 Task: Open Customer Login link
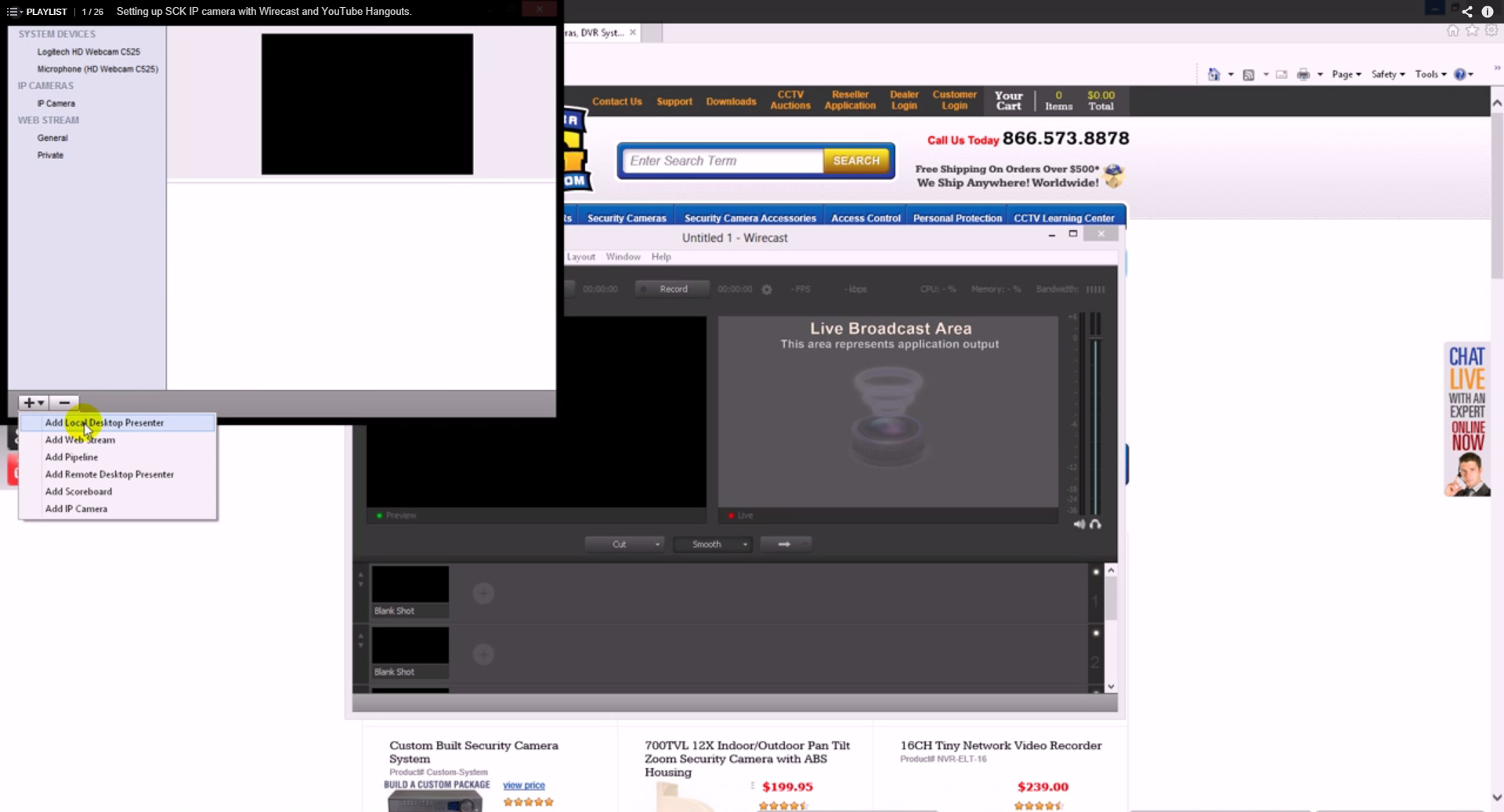[954, 100]
